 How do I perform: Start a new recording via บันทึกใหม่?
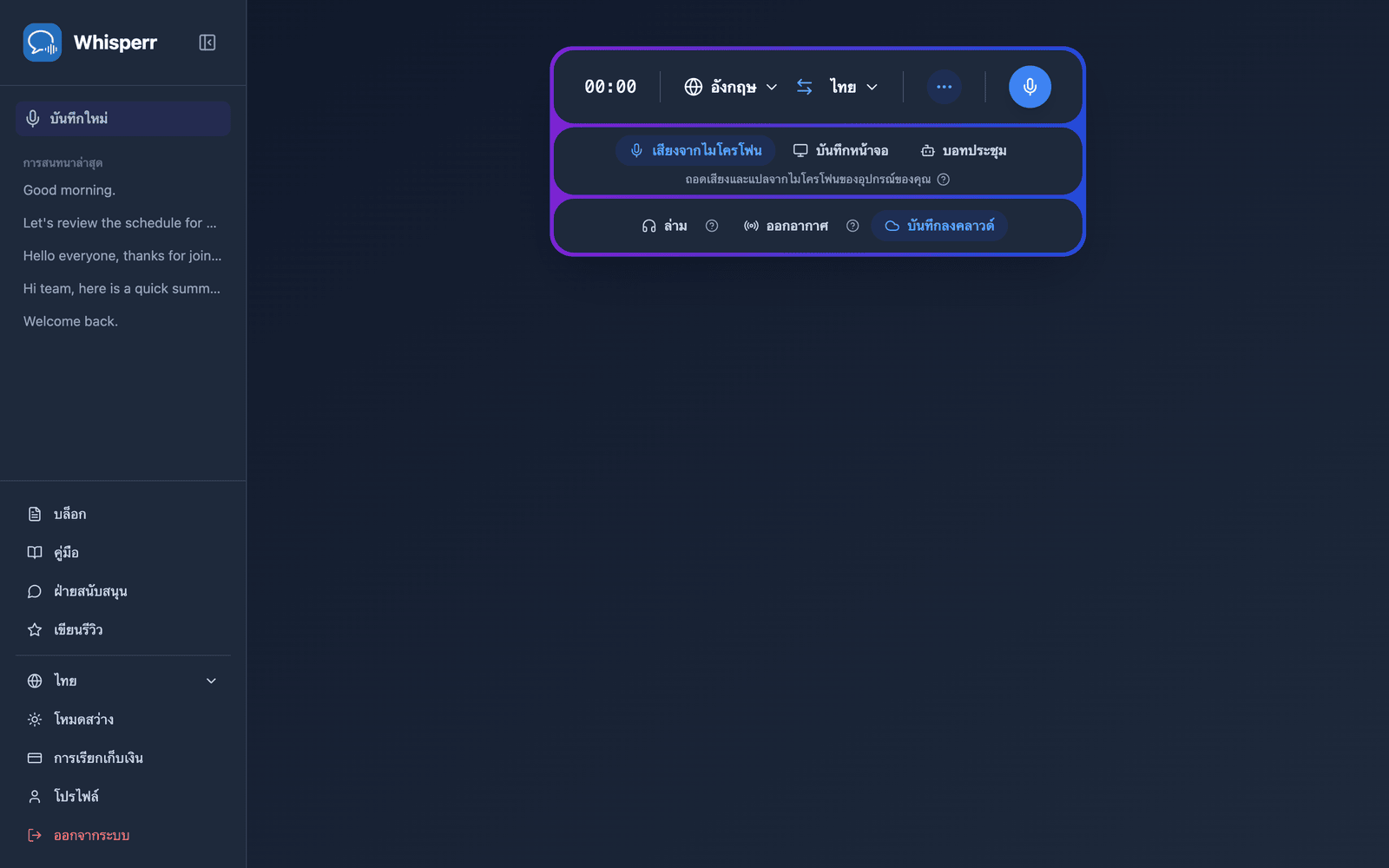(x=123, y=118)
